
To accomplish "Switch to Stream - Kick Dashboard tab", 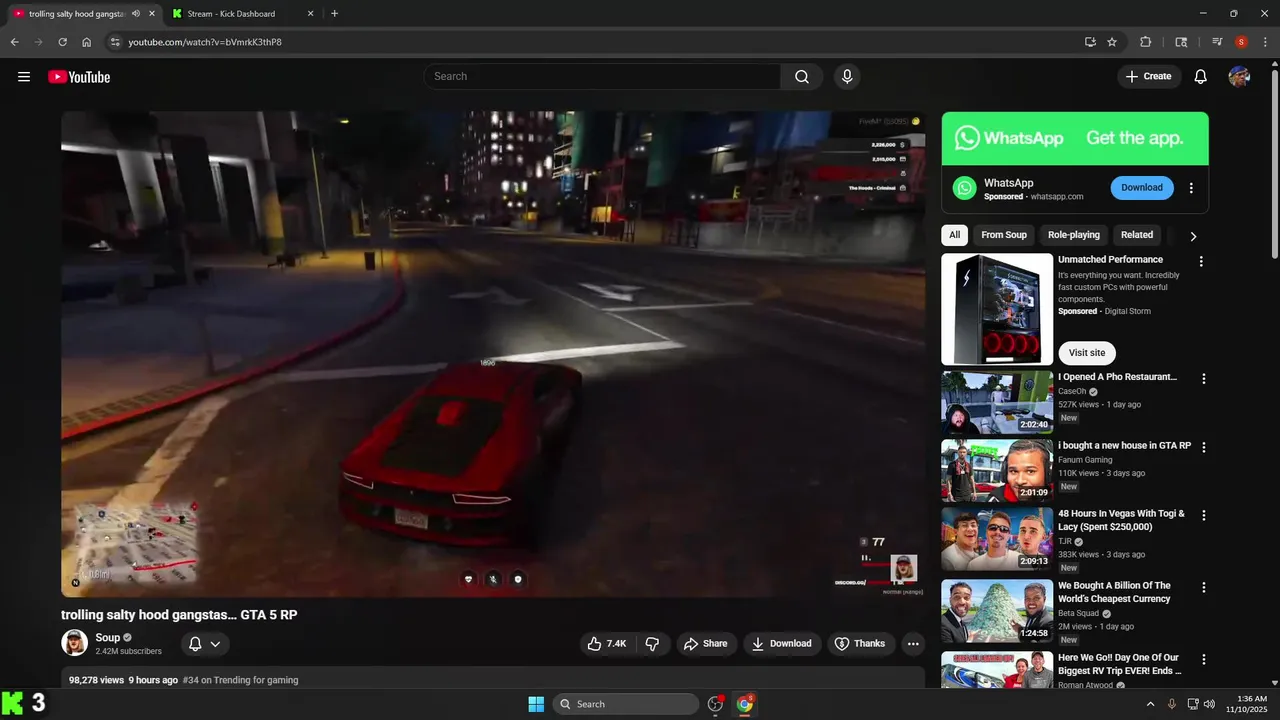I will [x=241, y=14].
